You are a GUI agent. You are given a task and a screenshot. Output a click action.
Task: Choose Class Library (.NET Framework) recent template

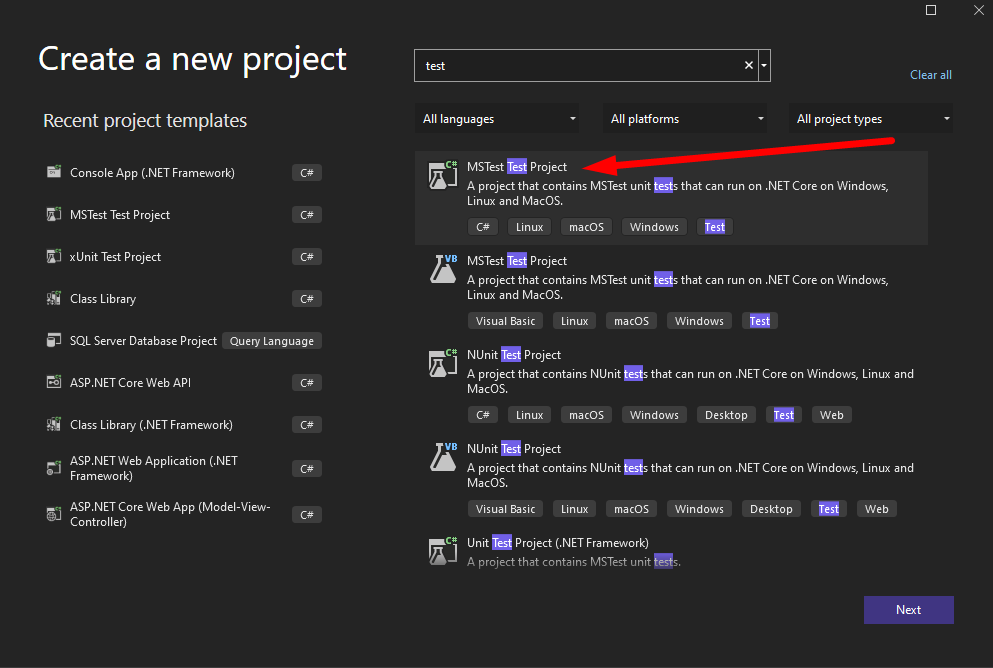pyautogui.click(x=151, y=425)
